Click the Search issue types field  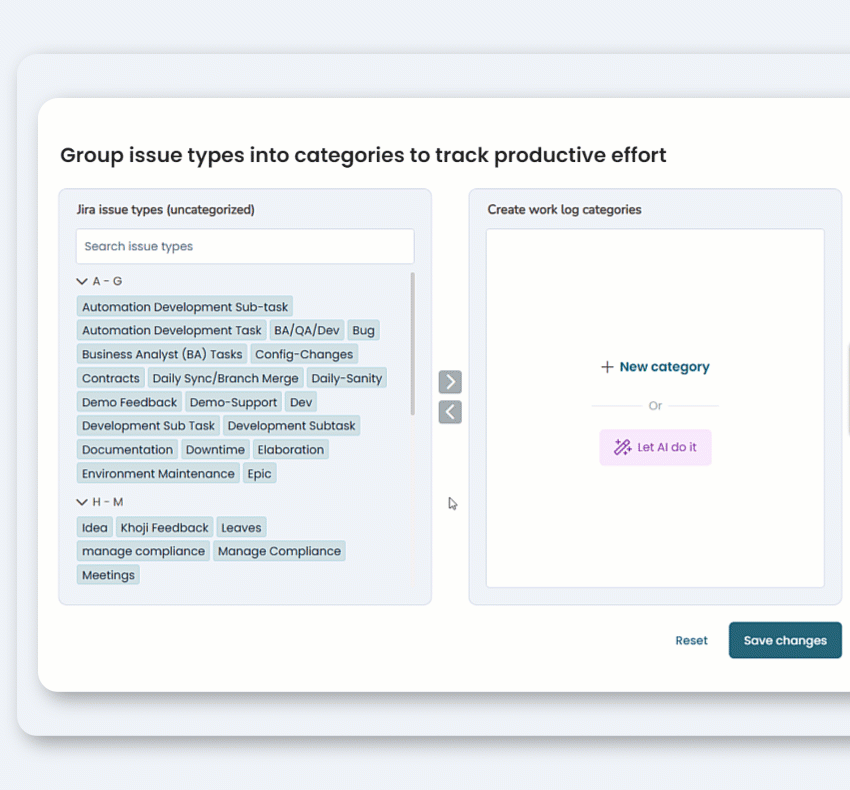tap(245, 246)
